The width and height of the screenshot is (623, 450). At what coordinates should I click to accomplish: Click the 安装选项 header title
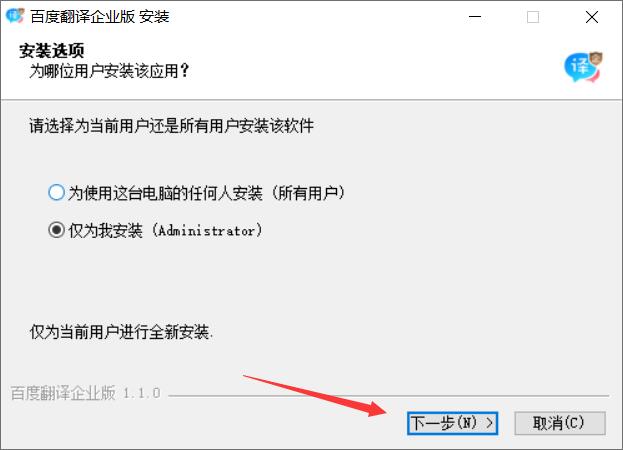pyautogui.click(x=52, y=50)
